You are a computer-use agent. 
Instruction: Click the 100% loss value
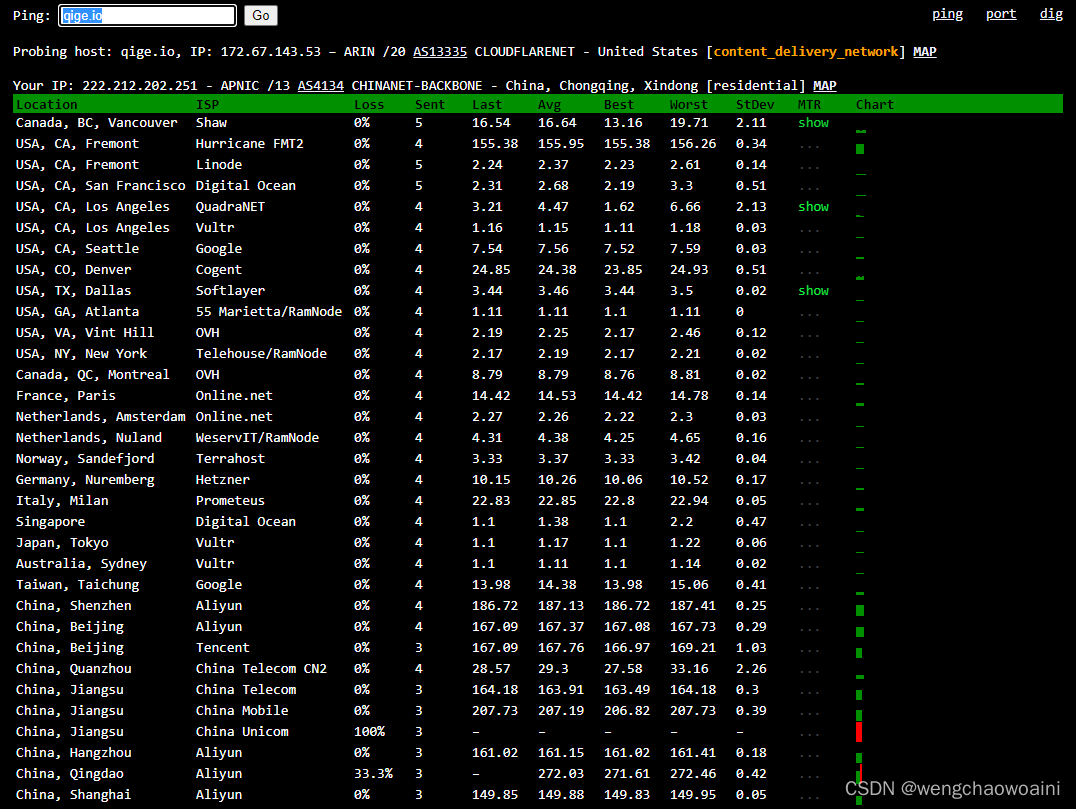click(369, 732)
